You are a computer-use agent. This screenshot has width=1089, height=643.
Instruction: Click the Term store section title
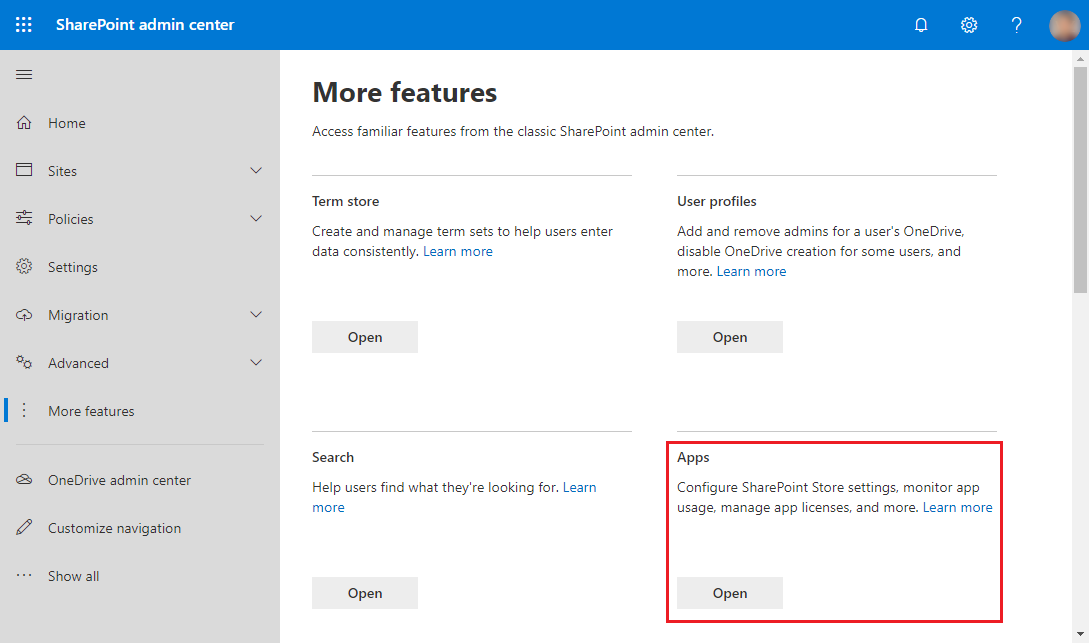[346, 201]
